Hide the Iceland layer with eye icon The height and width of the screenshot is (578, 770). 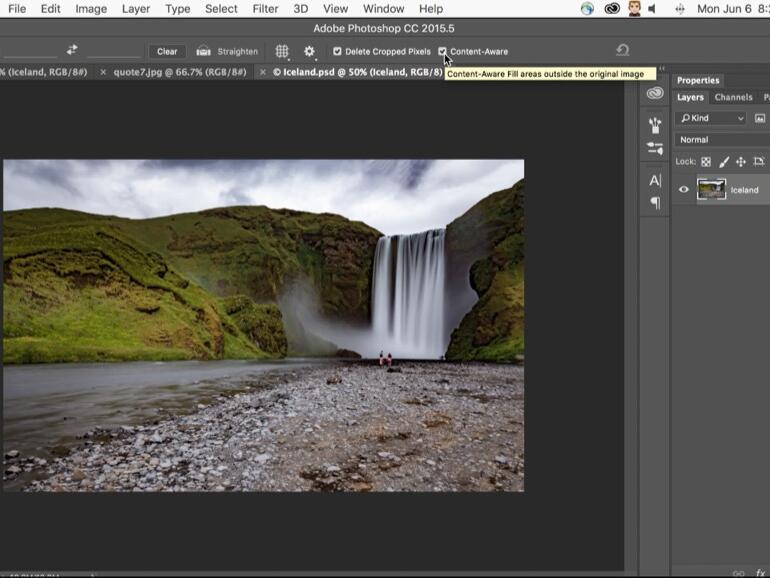(x=683, y=190)
